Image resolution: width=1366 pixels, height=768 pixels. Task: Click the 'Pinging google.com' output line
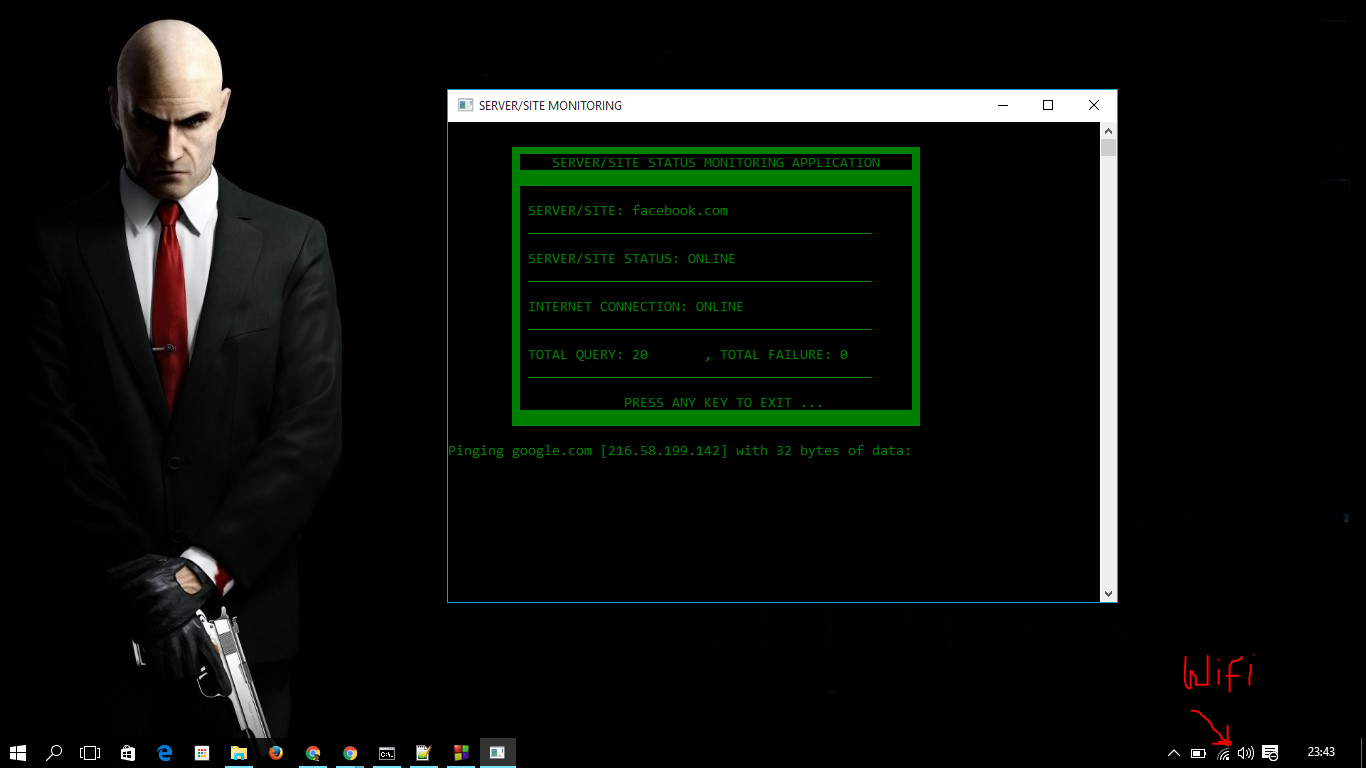tap(680, 451)
